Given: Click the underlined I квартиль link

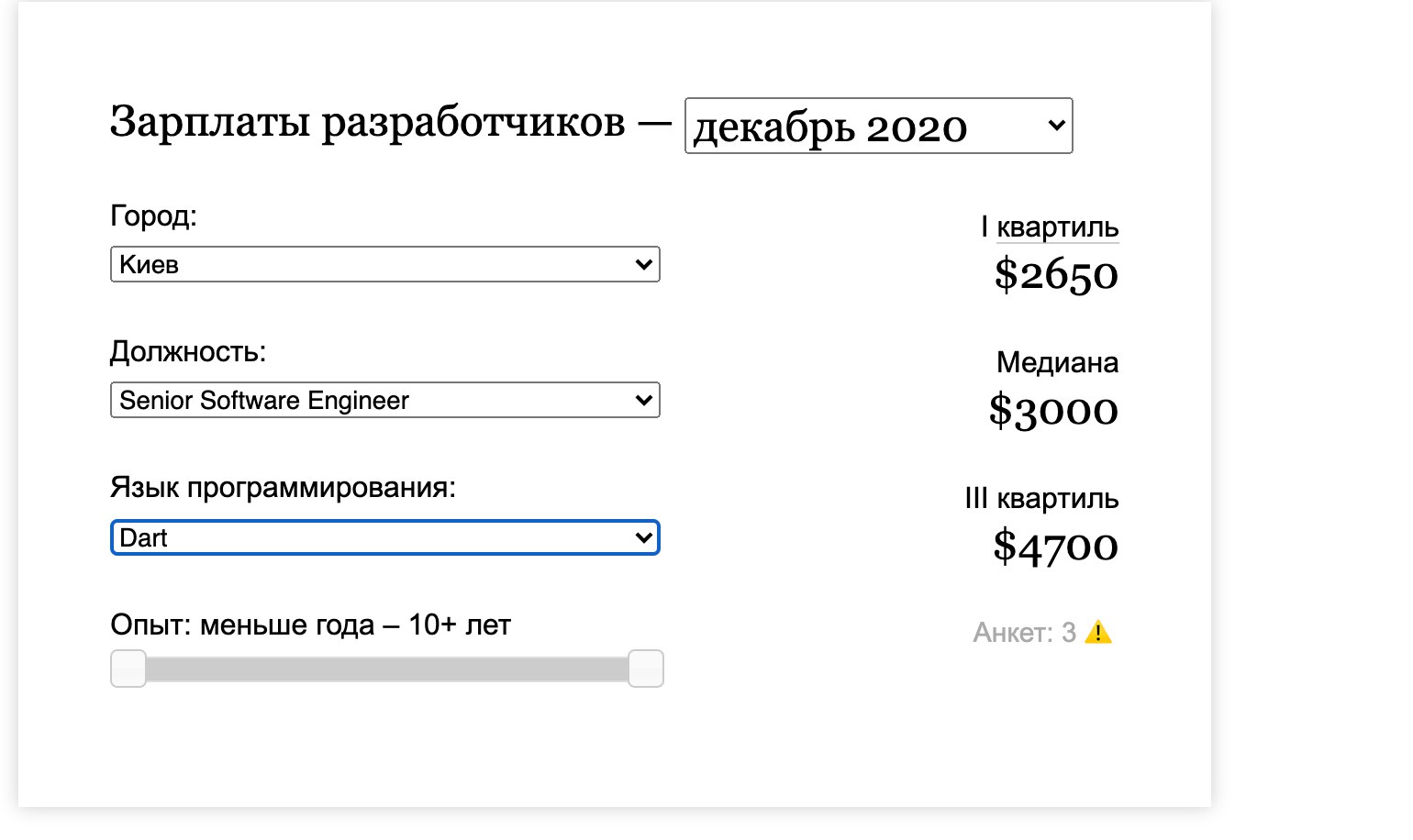Looking at the screenshot, I should pyautogui.click(x=1057, y=227).
